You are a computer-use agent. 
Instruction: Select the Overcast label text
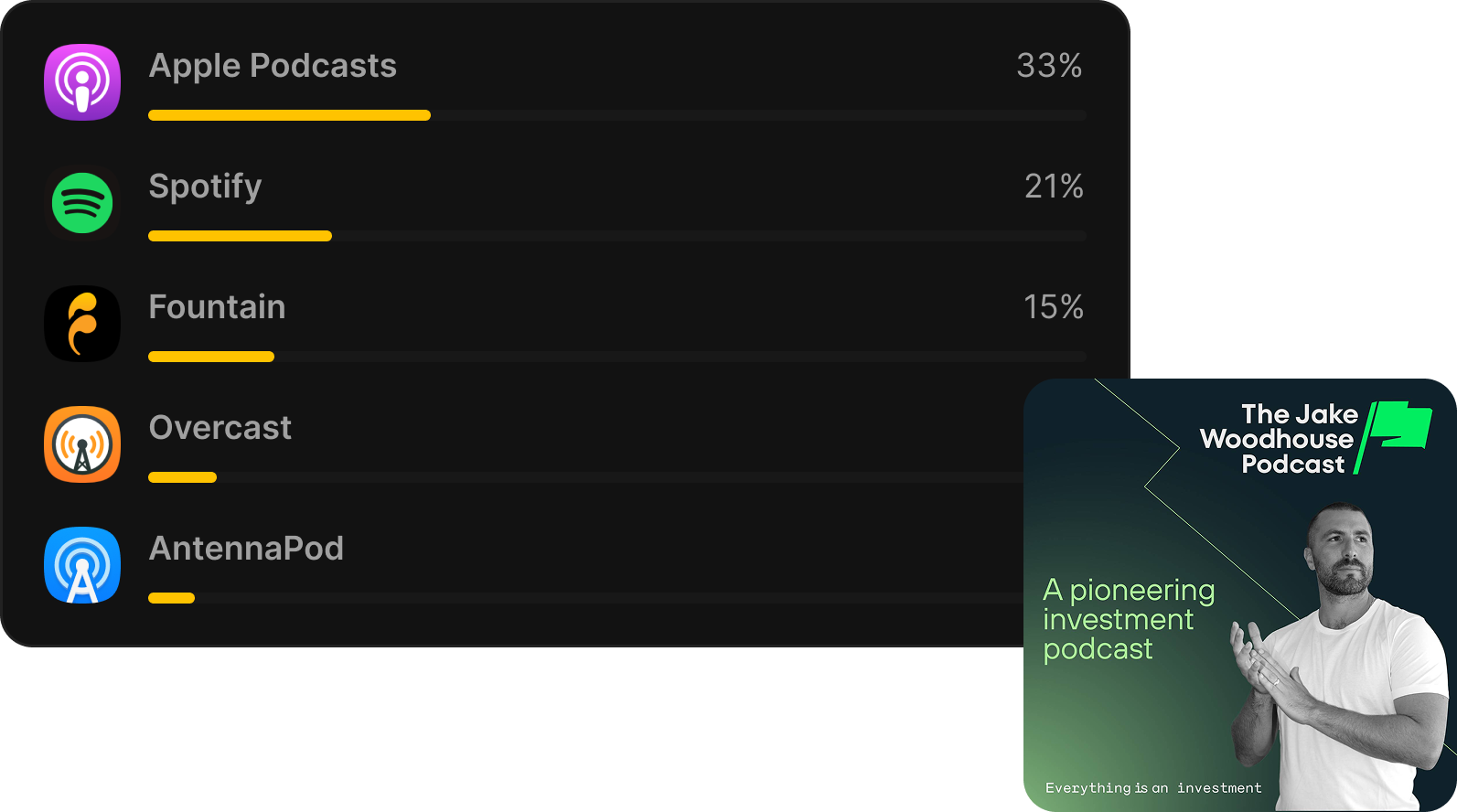coord(220,428)
